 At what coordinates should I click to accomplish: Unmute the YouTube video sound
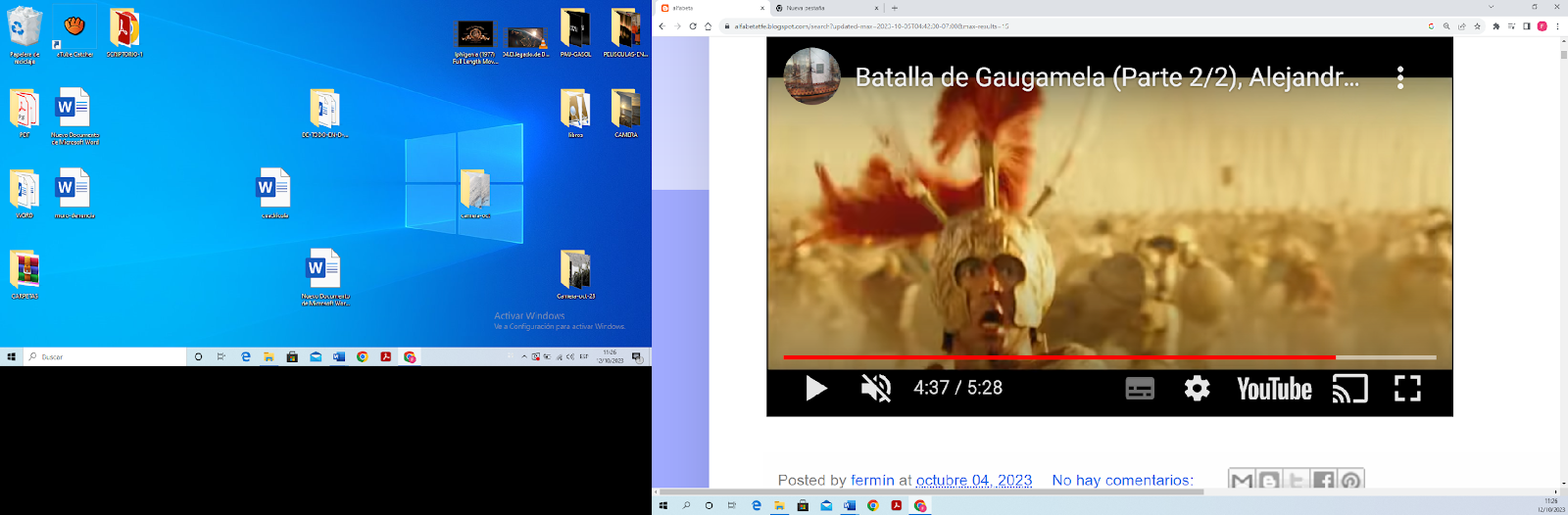[876, 389]
